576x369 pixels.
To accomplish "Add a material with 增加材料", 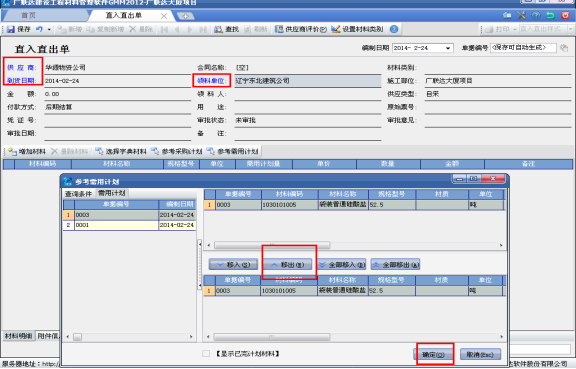I will click(x=27, y=151).
